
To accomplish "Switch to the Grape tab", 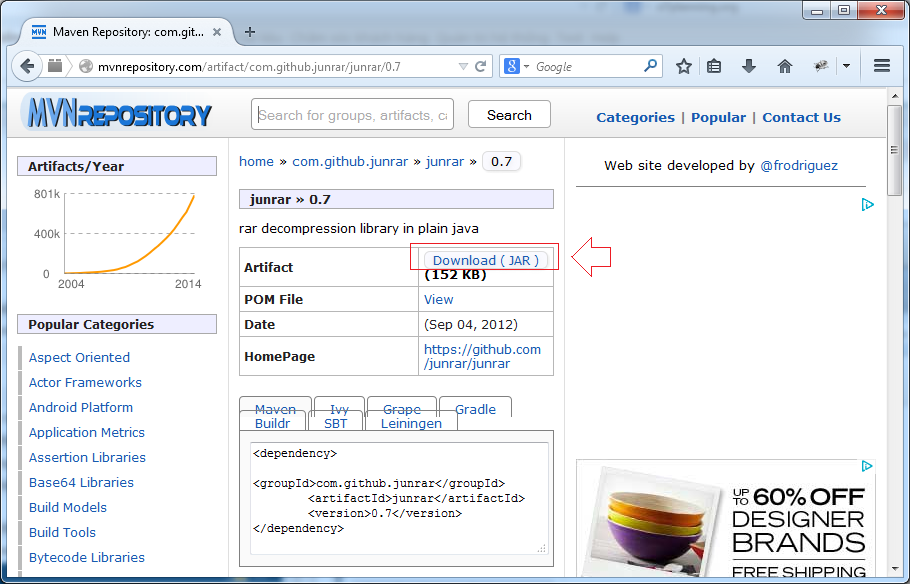I will tap(402, 408).
